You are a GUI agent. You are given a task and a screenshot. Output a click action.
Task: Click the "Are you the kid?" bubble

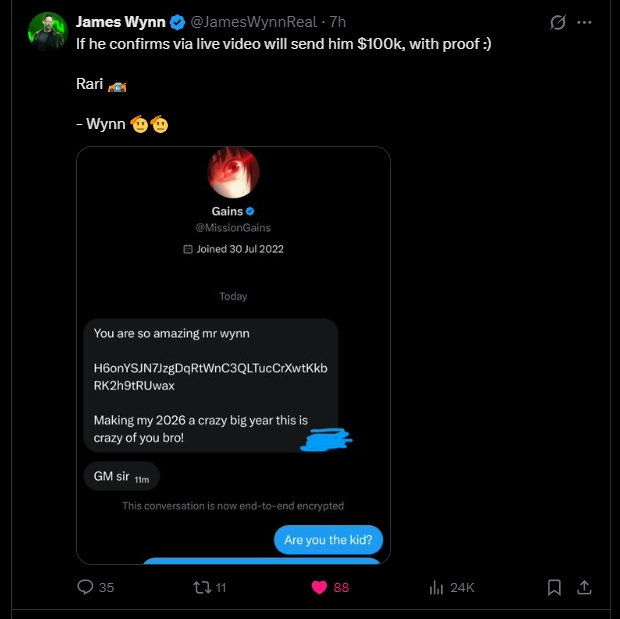327,540
